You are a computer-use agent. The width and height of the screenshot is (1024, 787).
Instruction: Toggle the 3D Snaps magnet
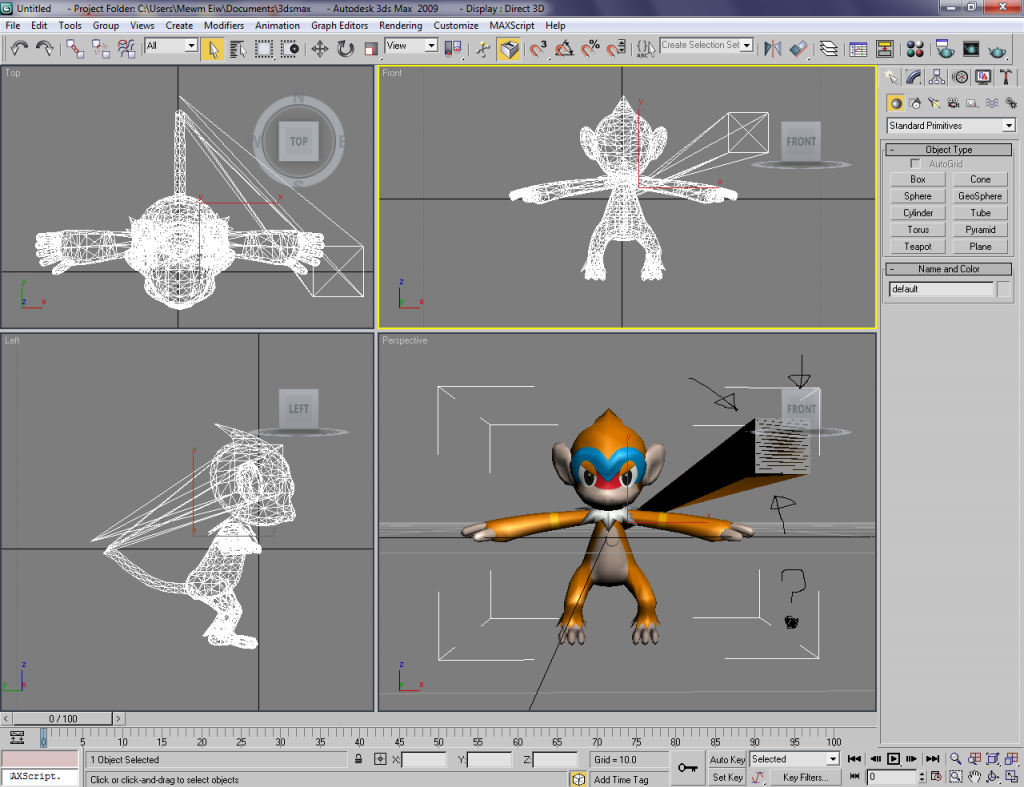(x=537, y=49)
